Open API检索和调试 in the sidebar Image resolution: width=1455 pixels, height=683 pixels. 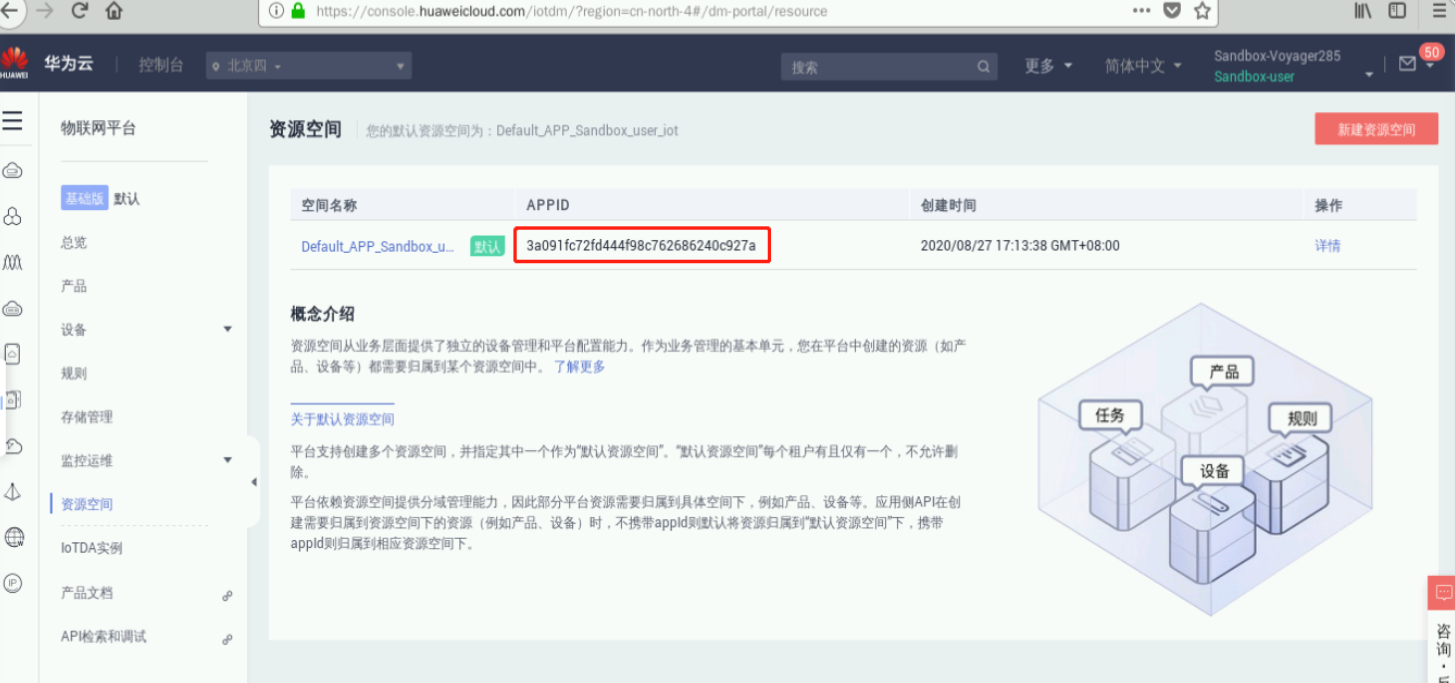pos(104,636)
